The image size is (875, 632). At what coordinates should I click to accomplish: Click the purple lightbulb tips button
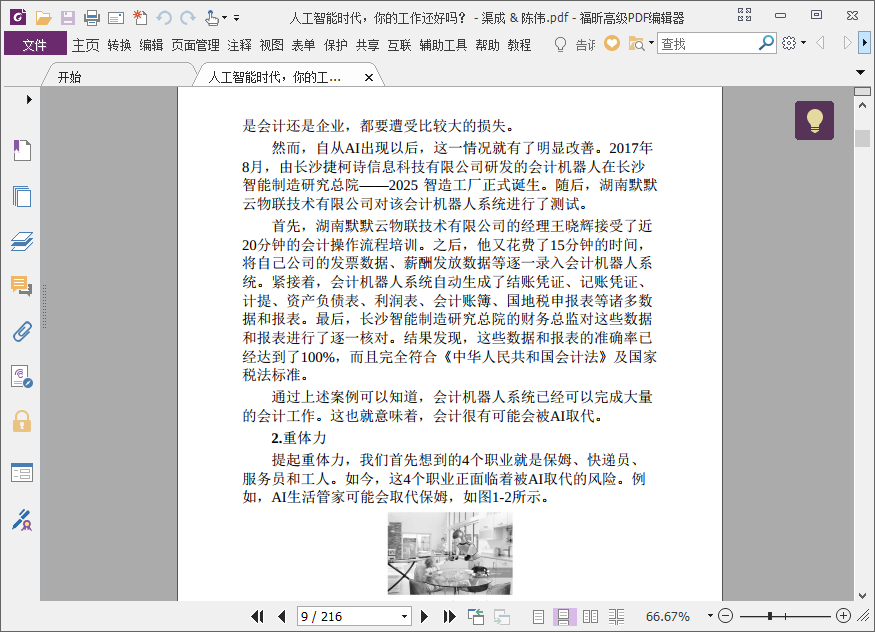click(814, 120)
